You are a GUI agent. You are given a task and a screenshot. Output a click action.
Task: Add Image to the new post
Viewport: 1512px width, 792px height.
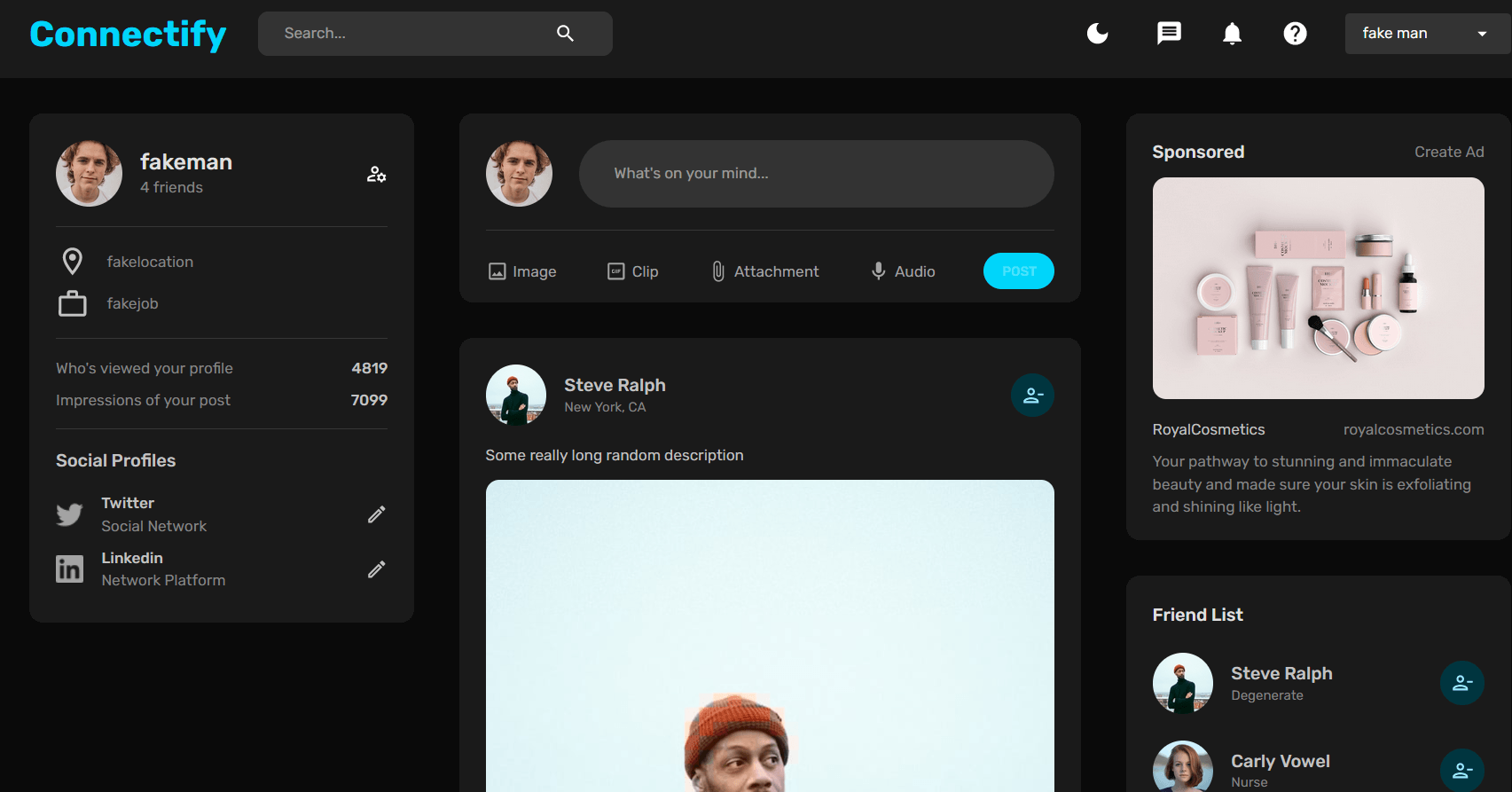522,271
